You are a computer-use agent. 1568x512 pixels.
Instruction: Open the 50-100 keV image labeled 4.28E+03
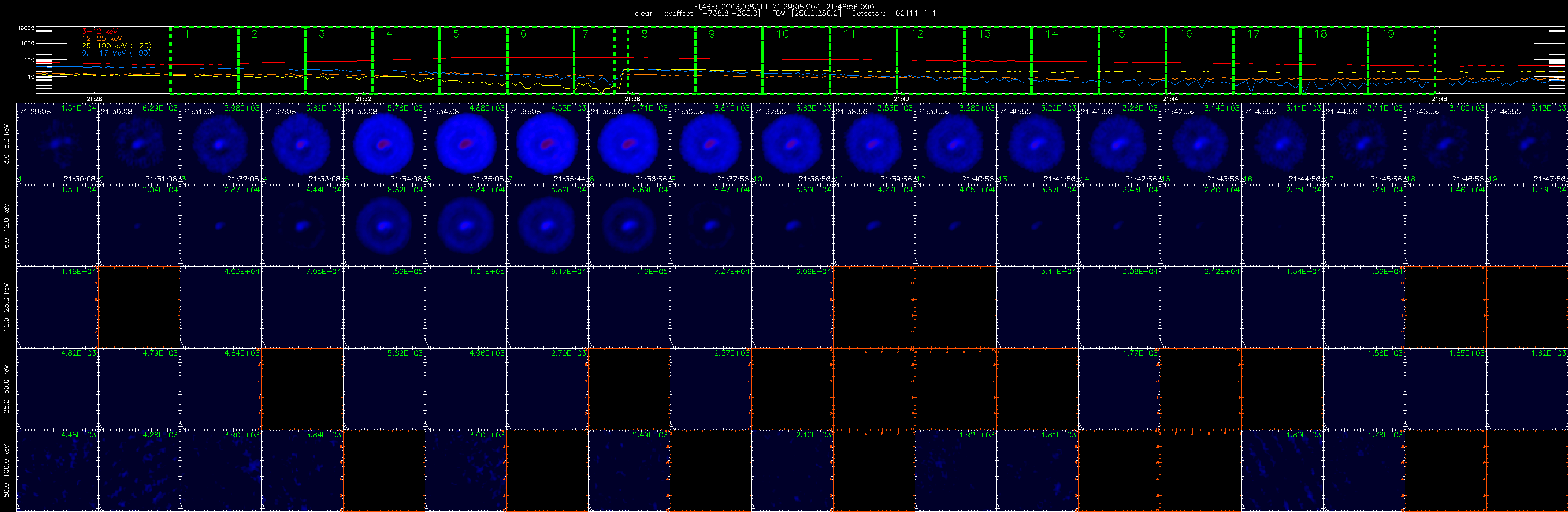[x=139, y=471]
